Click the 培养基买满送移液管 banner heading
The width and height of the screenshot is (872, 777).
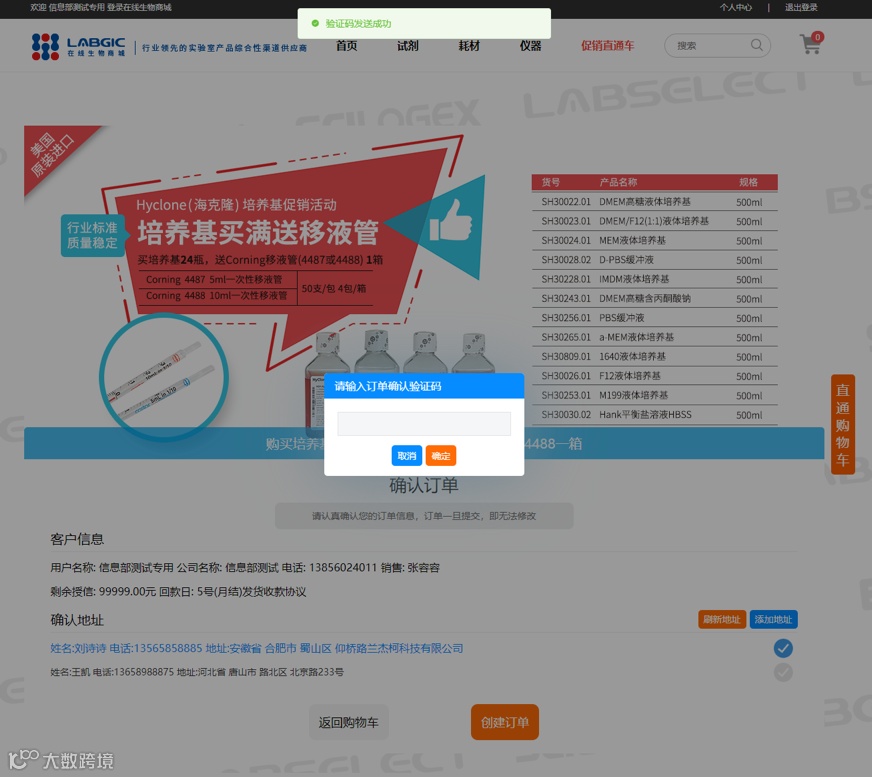258,232
